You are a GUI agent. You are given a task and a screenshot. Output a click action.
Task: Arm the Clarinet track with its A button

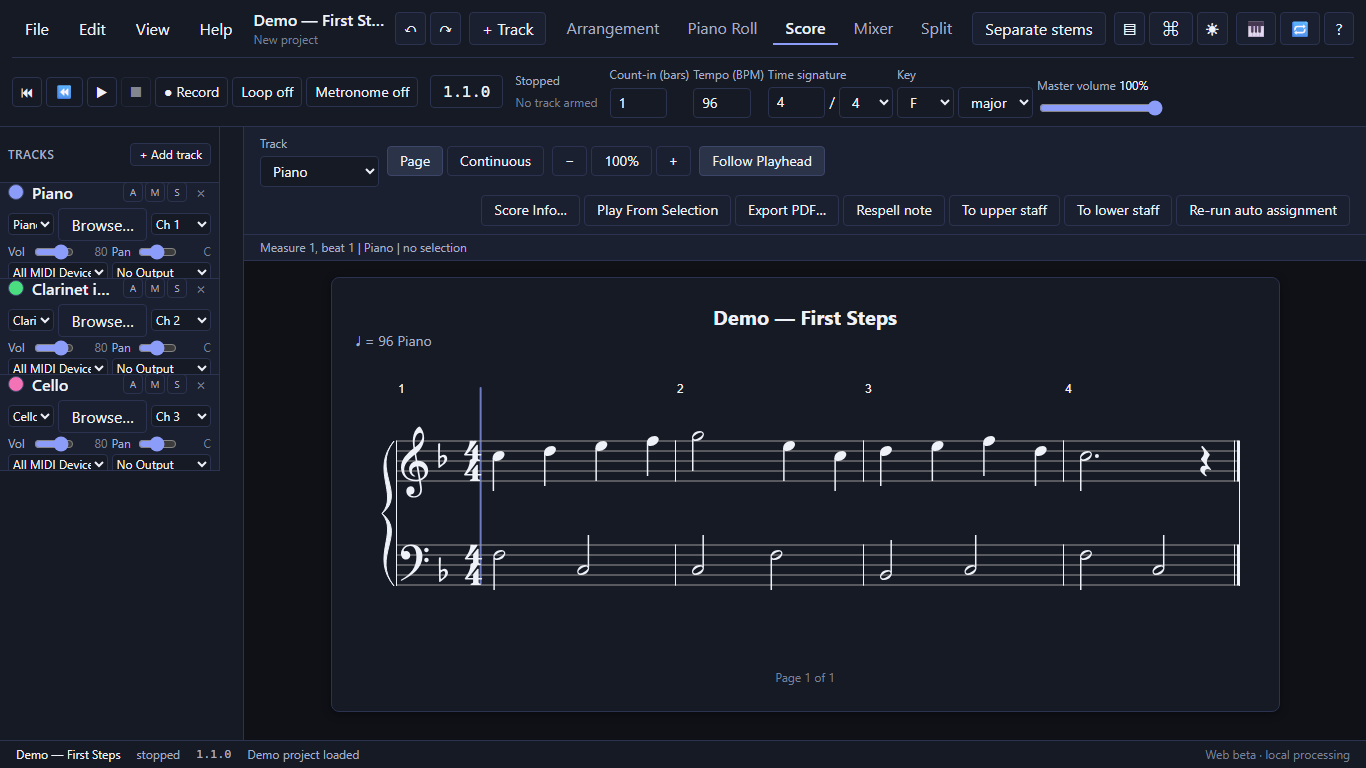pyautogui.click(x=133, y=289)
